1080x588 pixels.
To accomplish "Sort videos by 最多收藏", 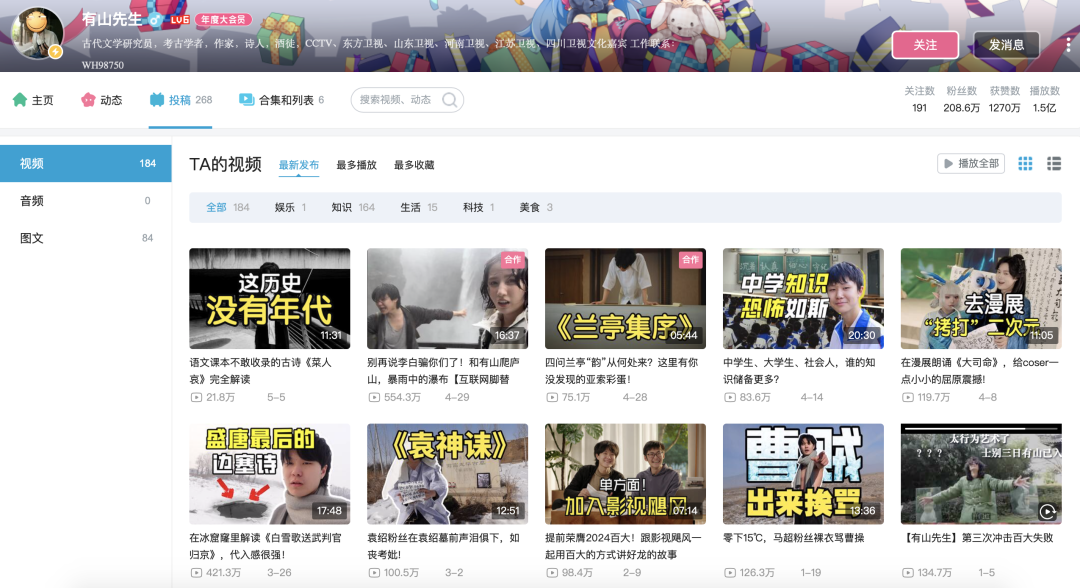I will pyautogui.click(x=414, y=165).
